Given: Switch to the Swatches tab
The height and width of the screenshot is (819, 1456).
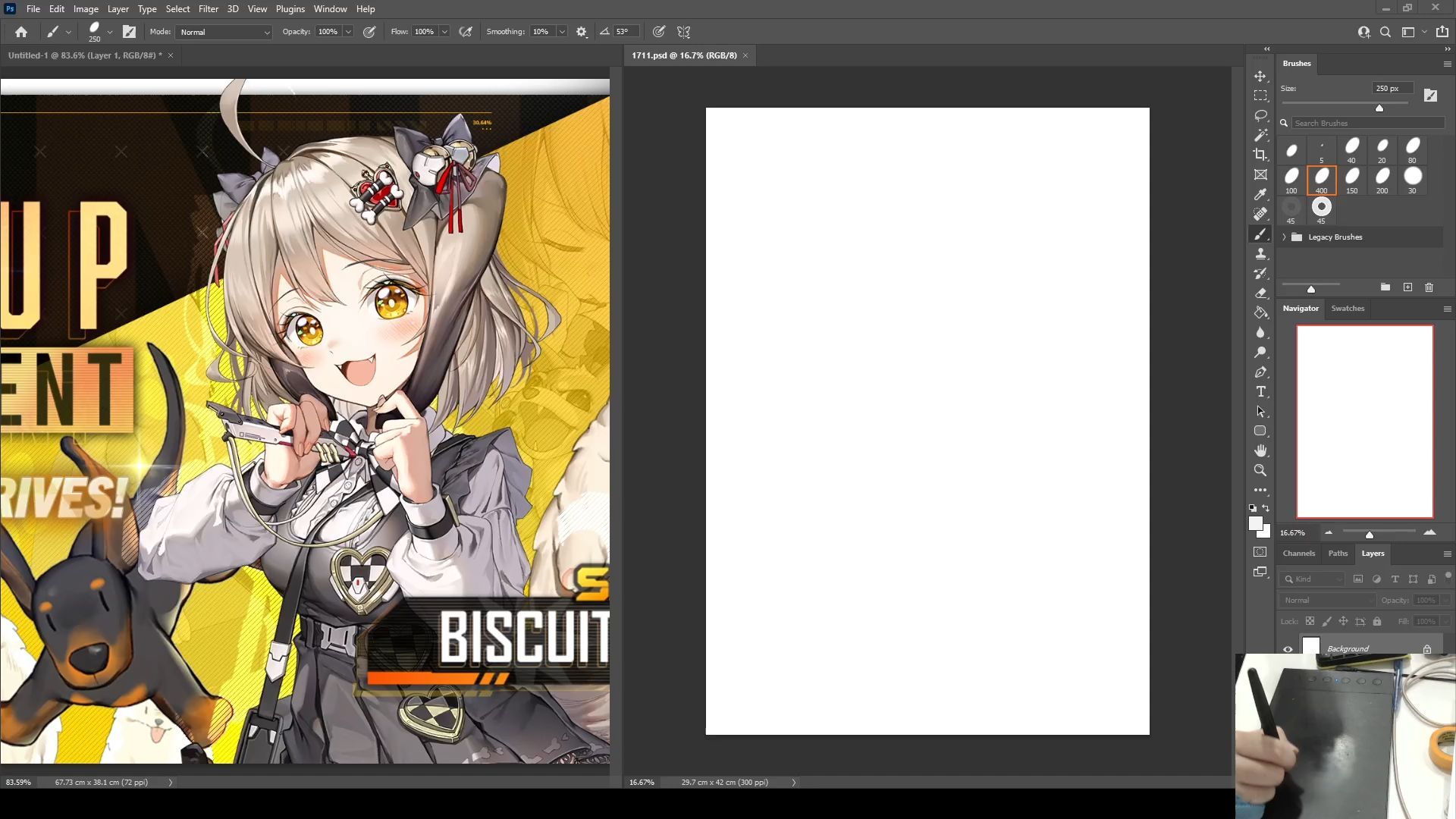Looking at the screenshot, I should click(x=1348, y=309).
